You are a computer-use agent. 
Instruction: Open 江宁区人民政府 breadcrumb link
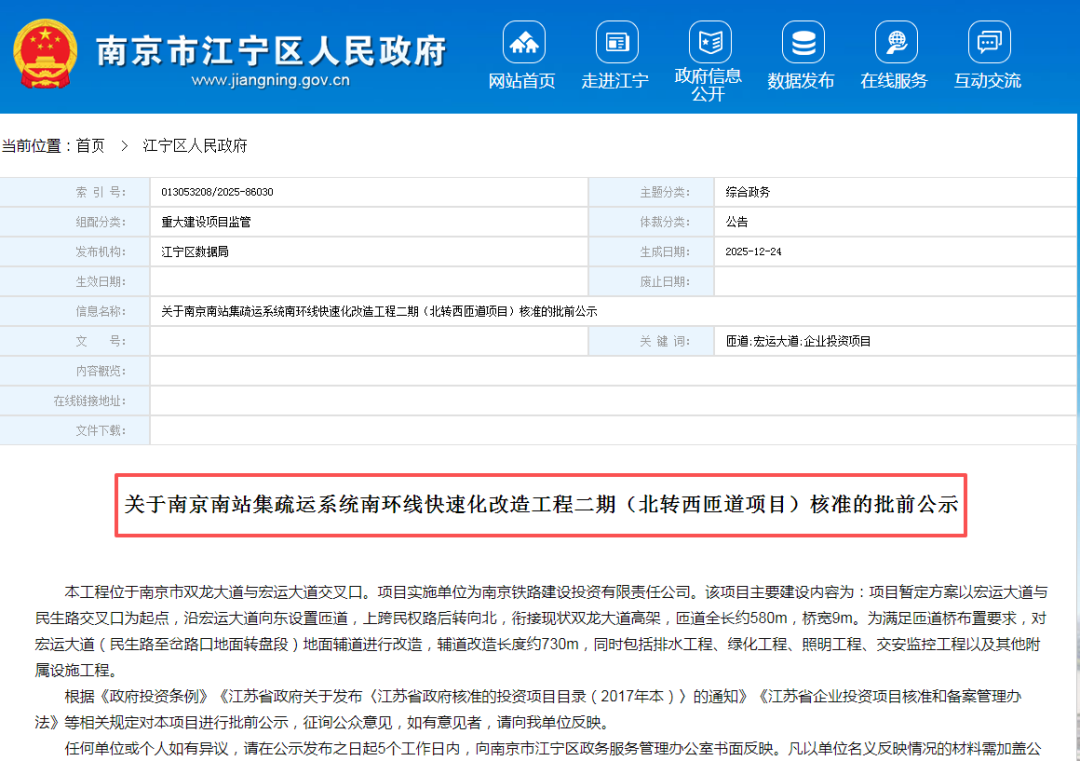(x=195, y=146)
